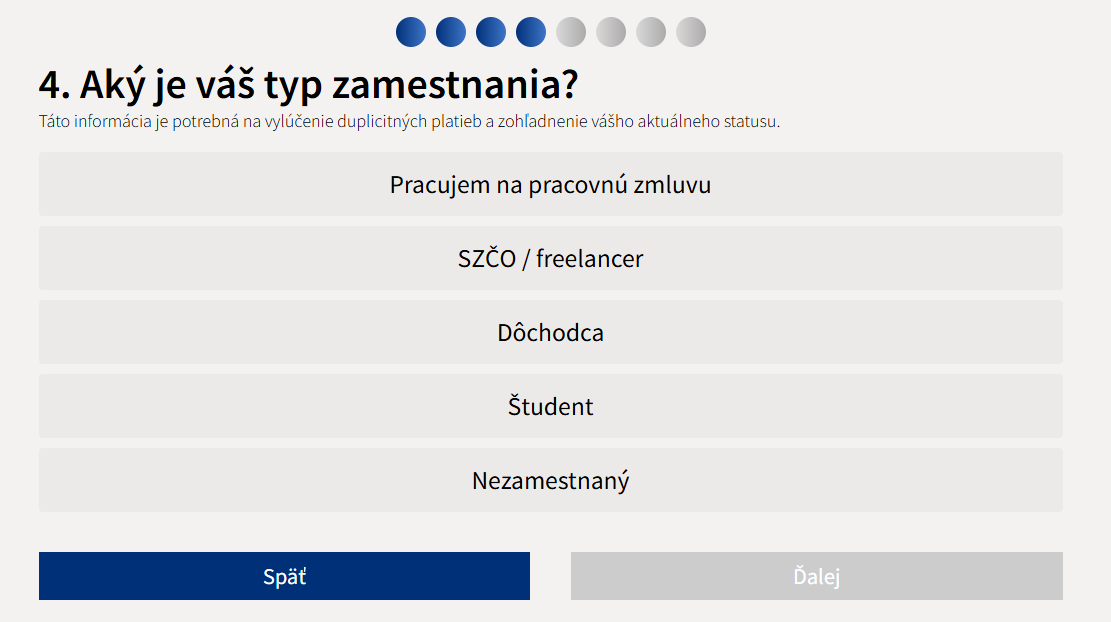Viewport: 1111px width, 622px height.
Task: Go back with the 'Späť' button
Action: point(284,576)
